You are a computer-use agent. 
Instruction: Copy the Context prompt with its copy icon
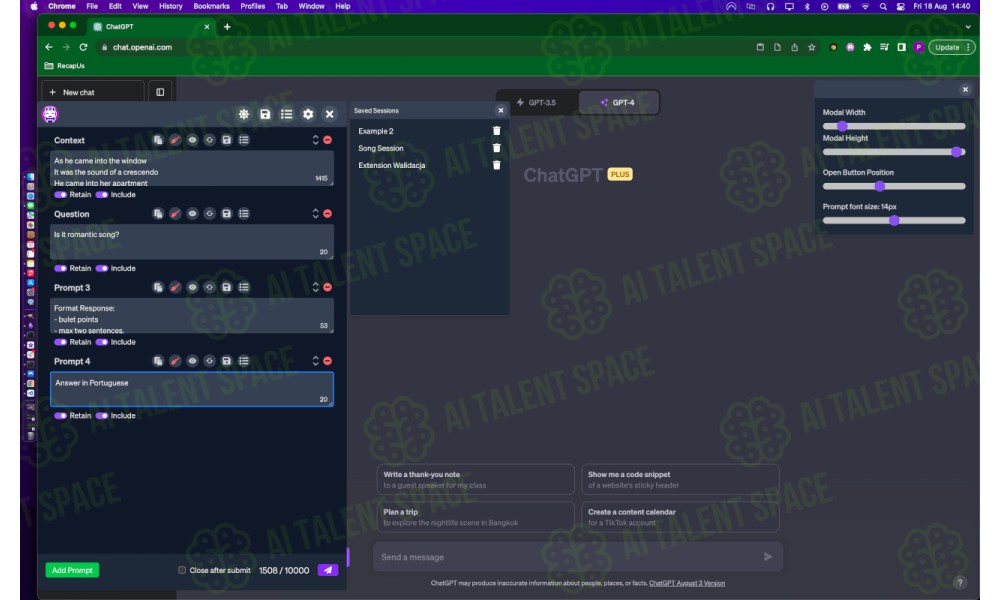pyautogui.click(x=158, y=140)
